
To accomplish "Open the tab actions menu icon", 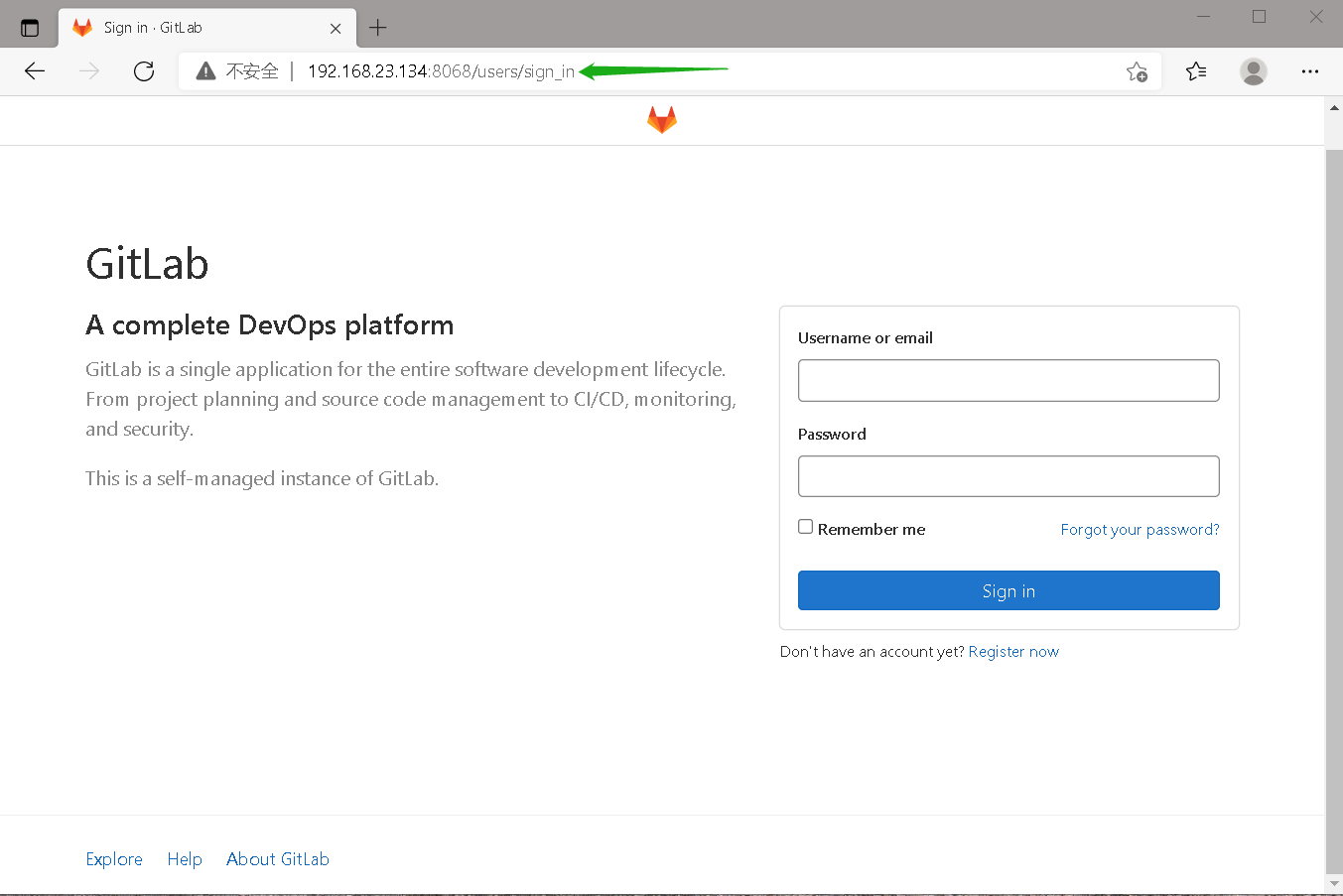I will pyautogui.click(x=30, y=28).
